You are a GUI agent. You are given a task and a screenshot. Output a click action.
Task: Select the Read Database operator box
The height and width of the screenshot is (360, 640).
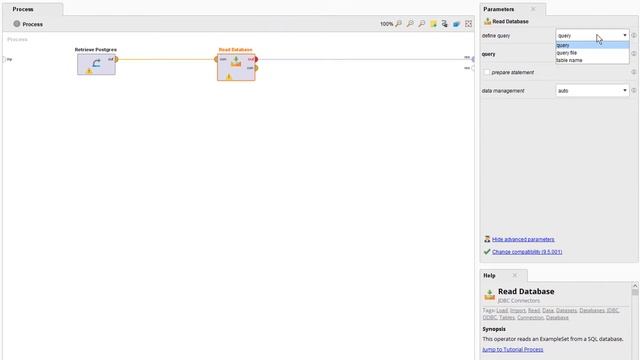236,67
